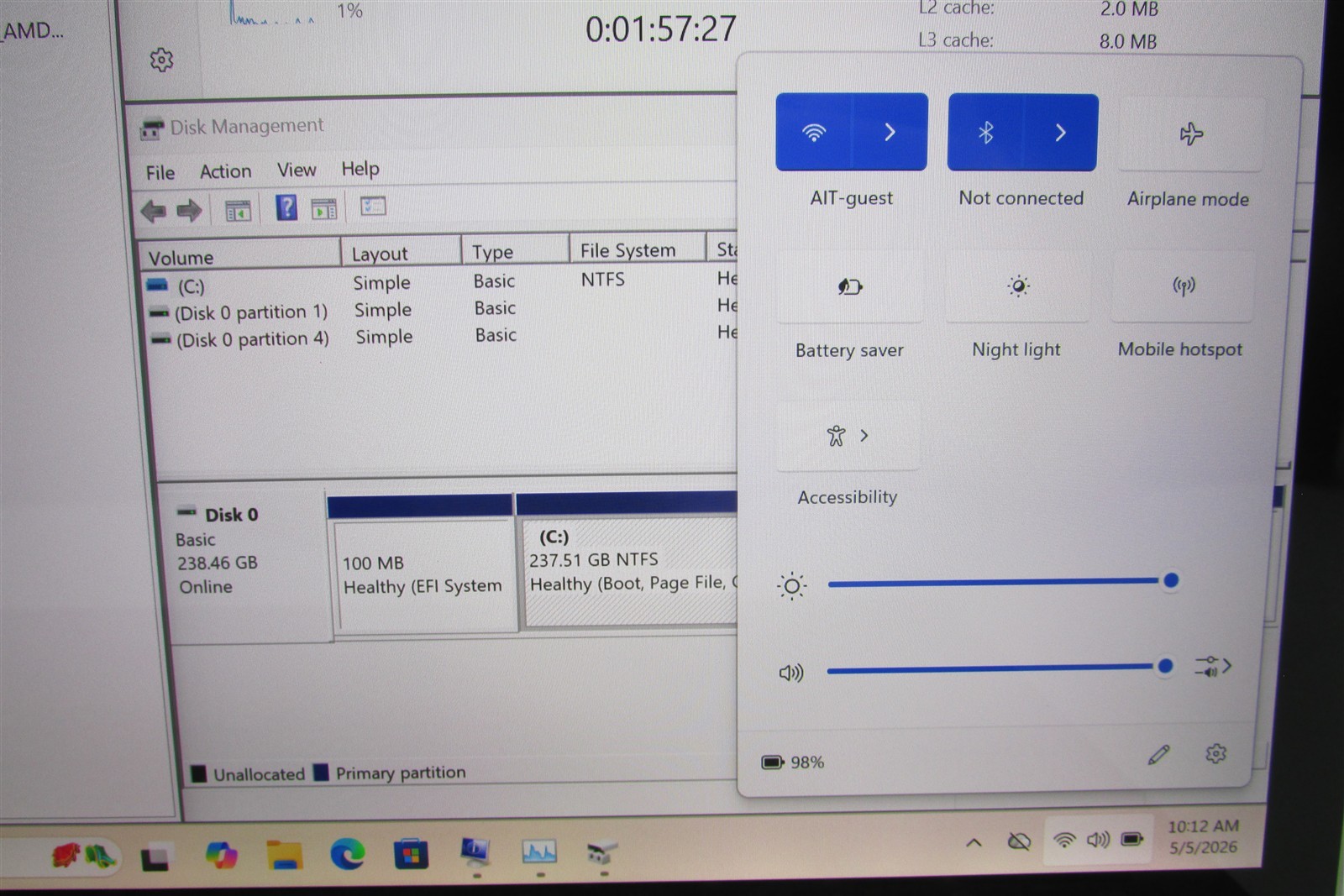
Task: Click the crossed-out cloud sync tray icon
Action: 1019,841
